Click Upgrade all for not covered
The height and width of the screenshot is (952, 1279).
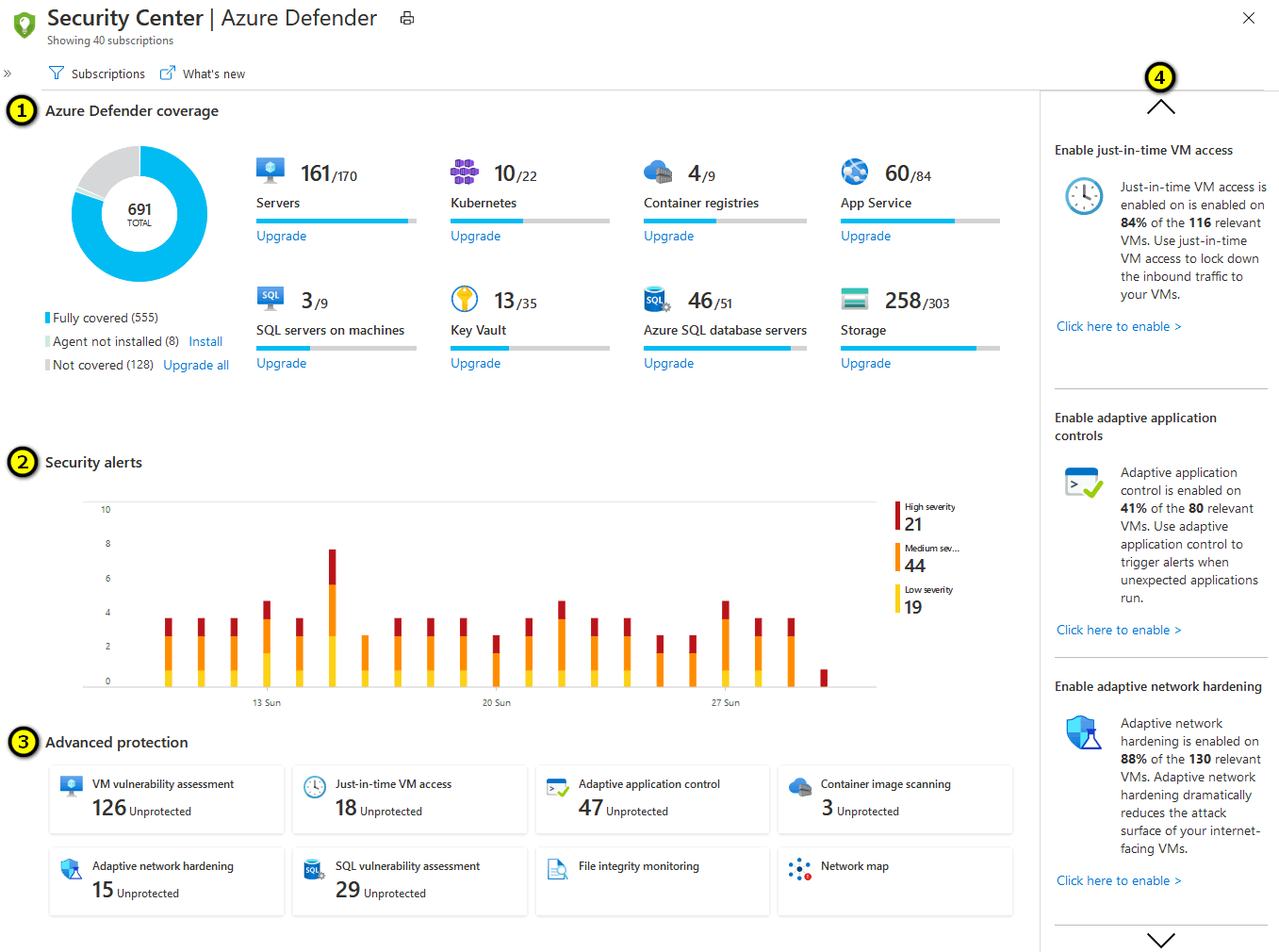pyautogui.click(x=196, y=365)
